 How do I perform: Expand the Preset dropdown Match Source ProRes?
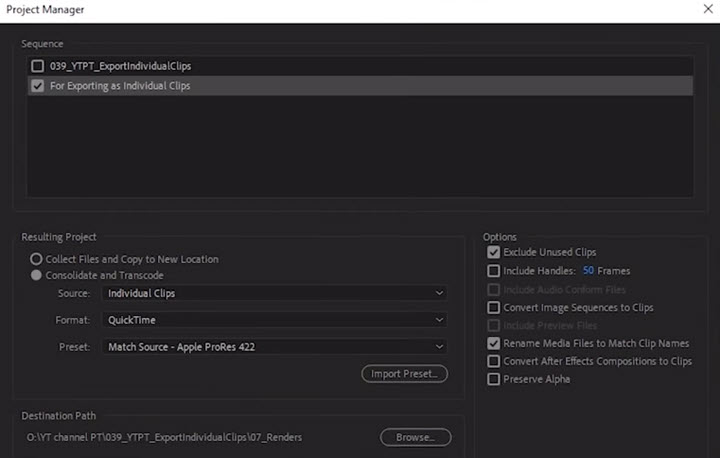tap(274, 347)
